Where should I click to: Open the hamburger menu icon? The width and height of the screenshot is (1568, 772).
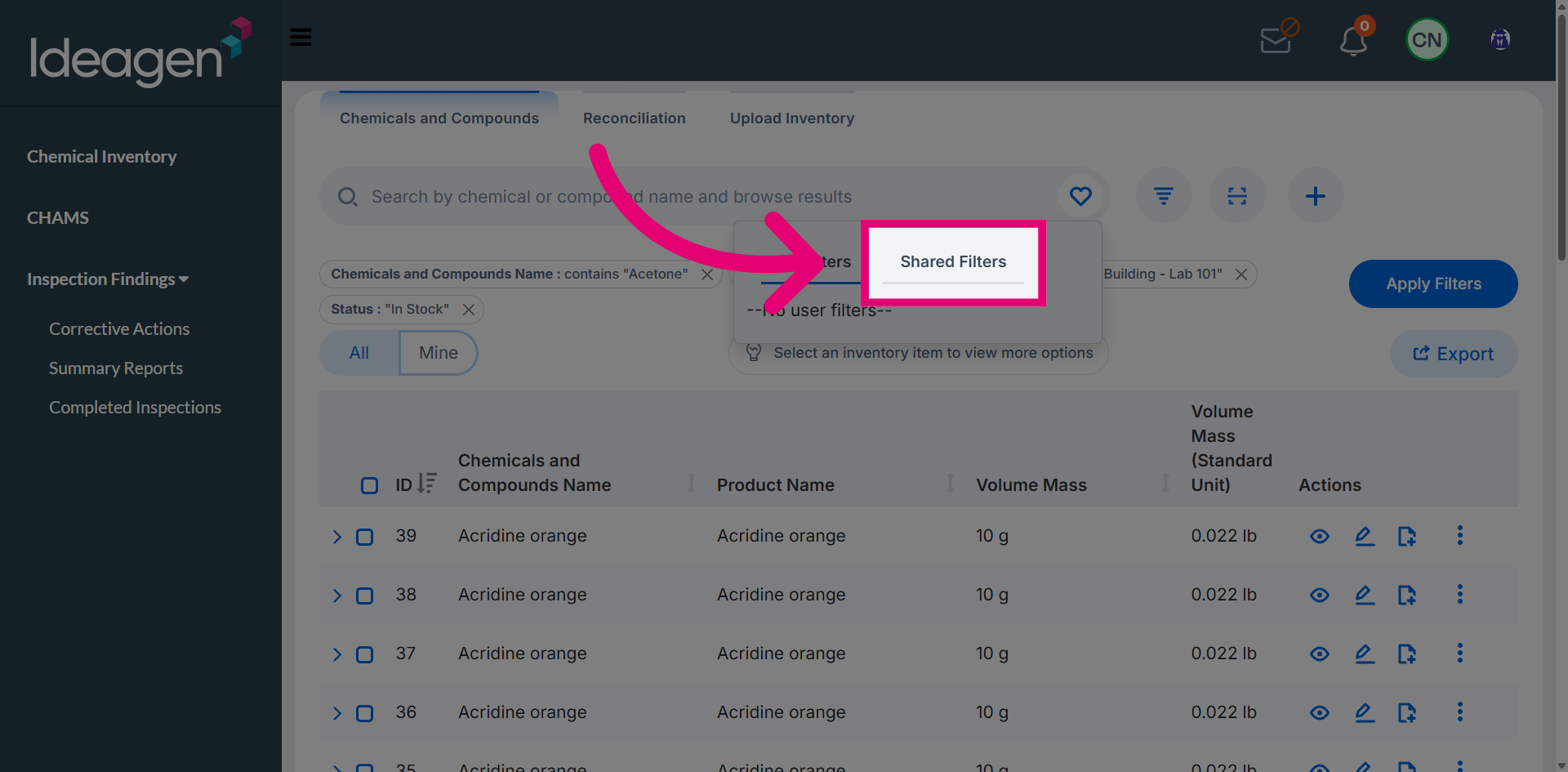[x=301, y=37]
